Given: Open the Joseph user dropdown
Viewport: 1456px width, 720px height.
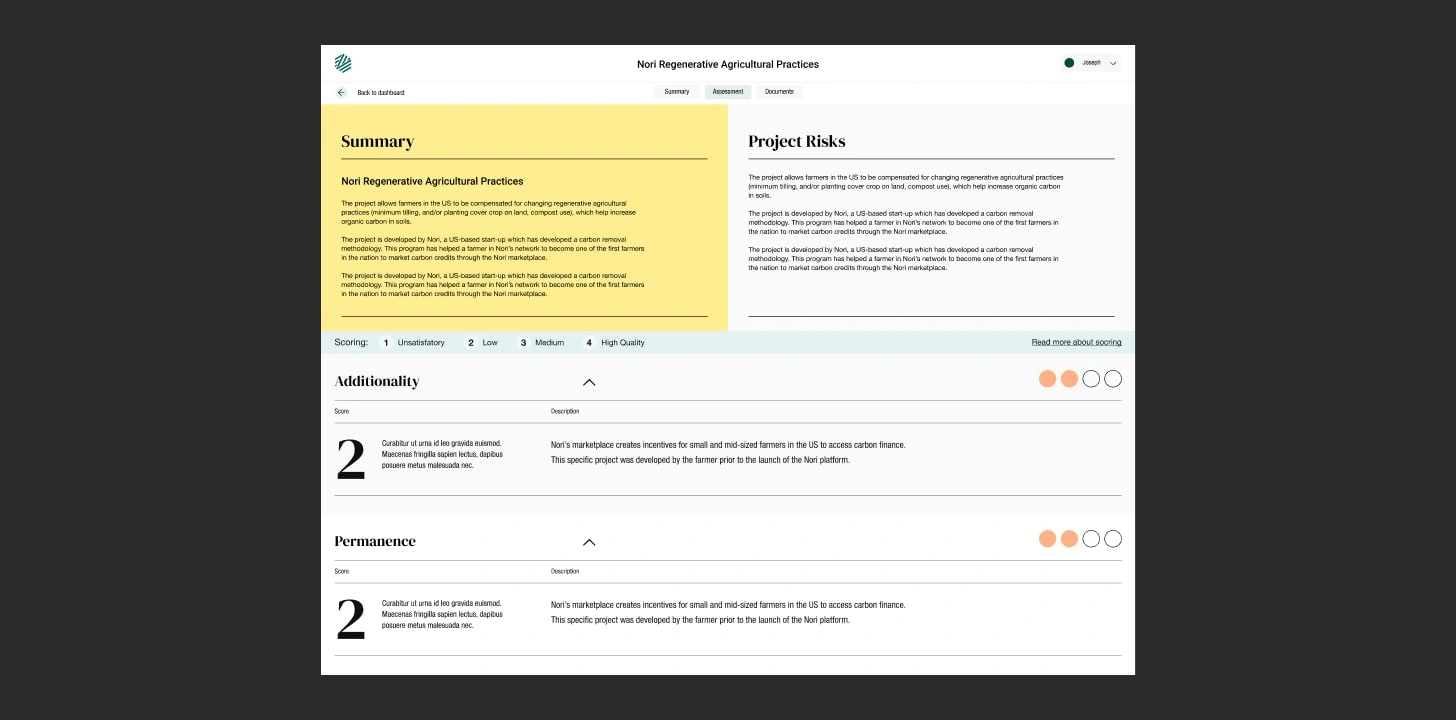Looking at the screenshot, I should 1091,63.
